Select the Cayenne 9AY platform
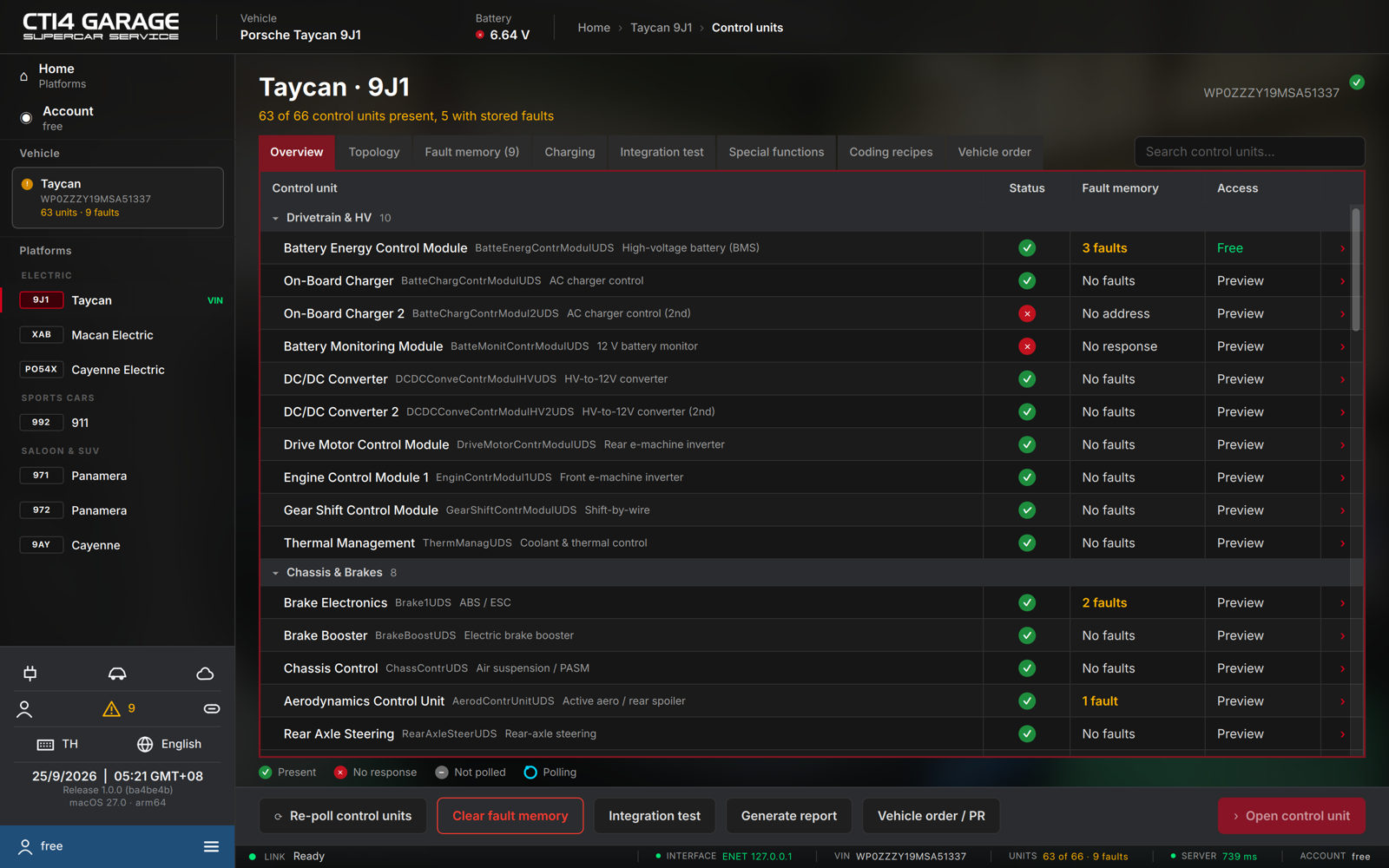 118,545
